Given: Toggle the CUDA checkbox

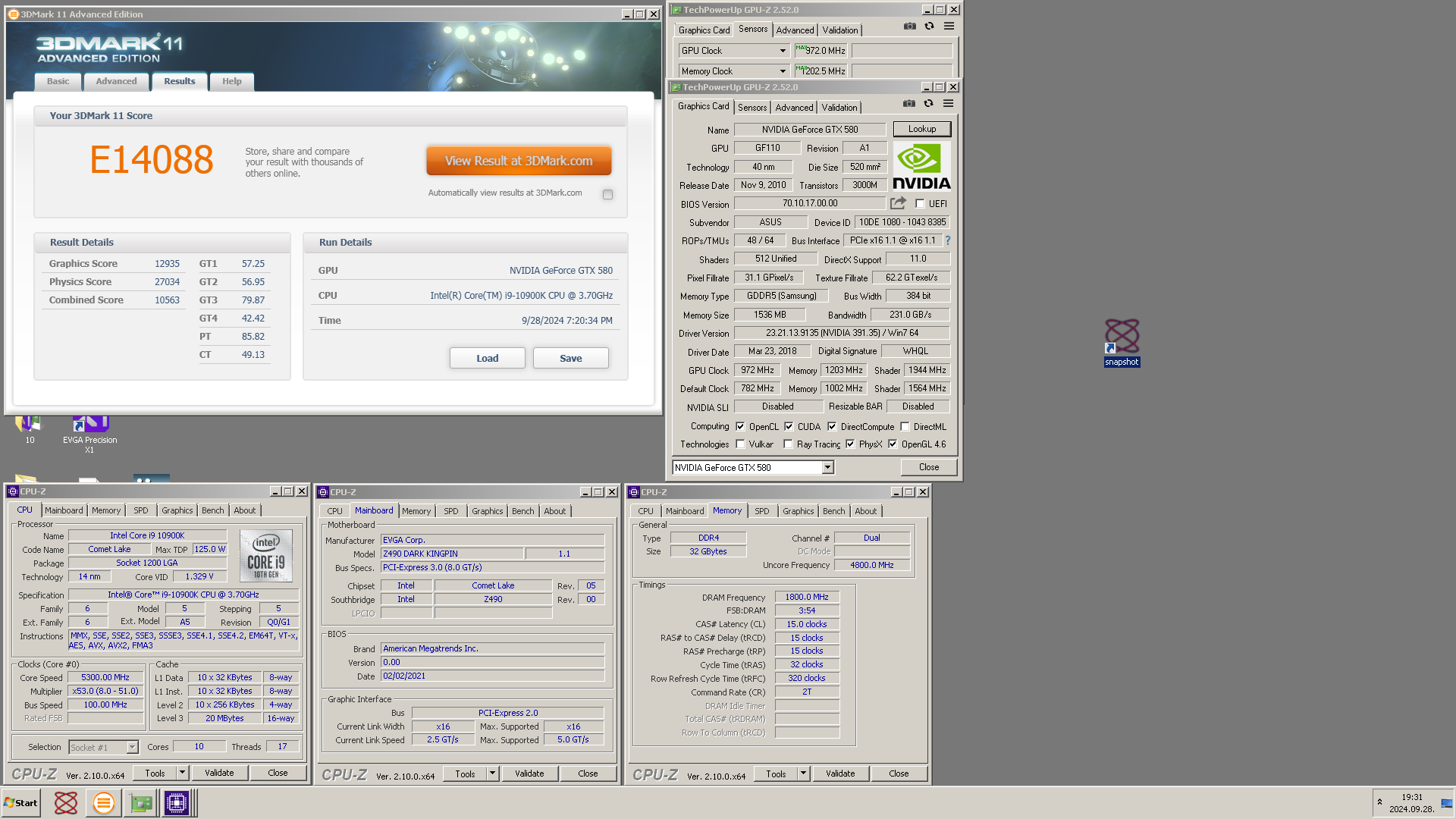Looking at the screenshot, I should 789,426.
